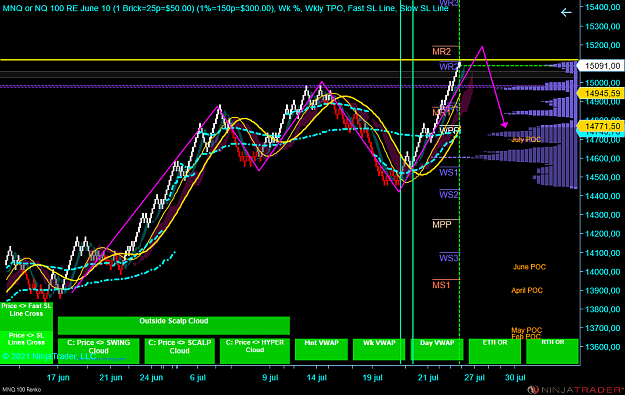Viewport: 625px width, 395px height.
Task: Click the '14 jul' date axis label
Action: coord(316,377)
